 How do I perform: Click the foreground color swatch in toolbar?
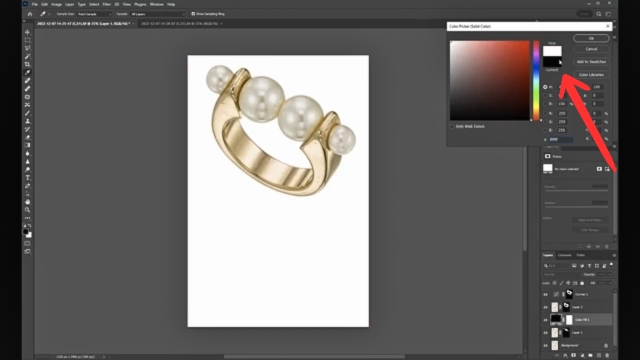pyautogui.click(x=26, y=232)
